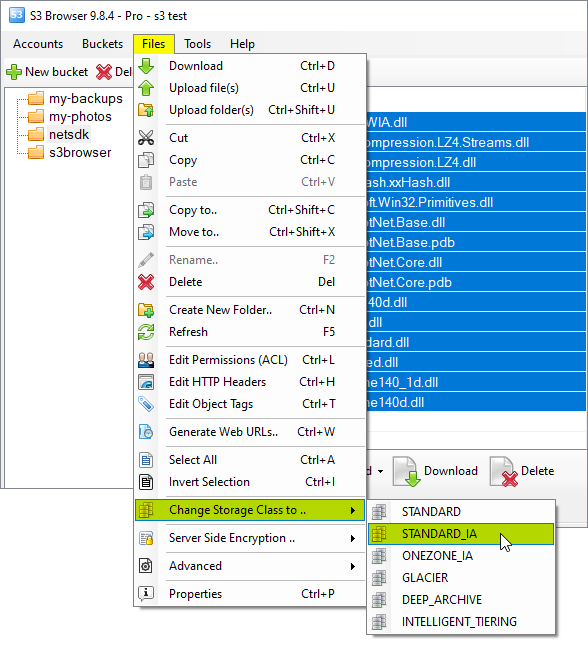Select file row ending in tNet.Core.dll
Screen dimensions: 588x652
point(476,262)
